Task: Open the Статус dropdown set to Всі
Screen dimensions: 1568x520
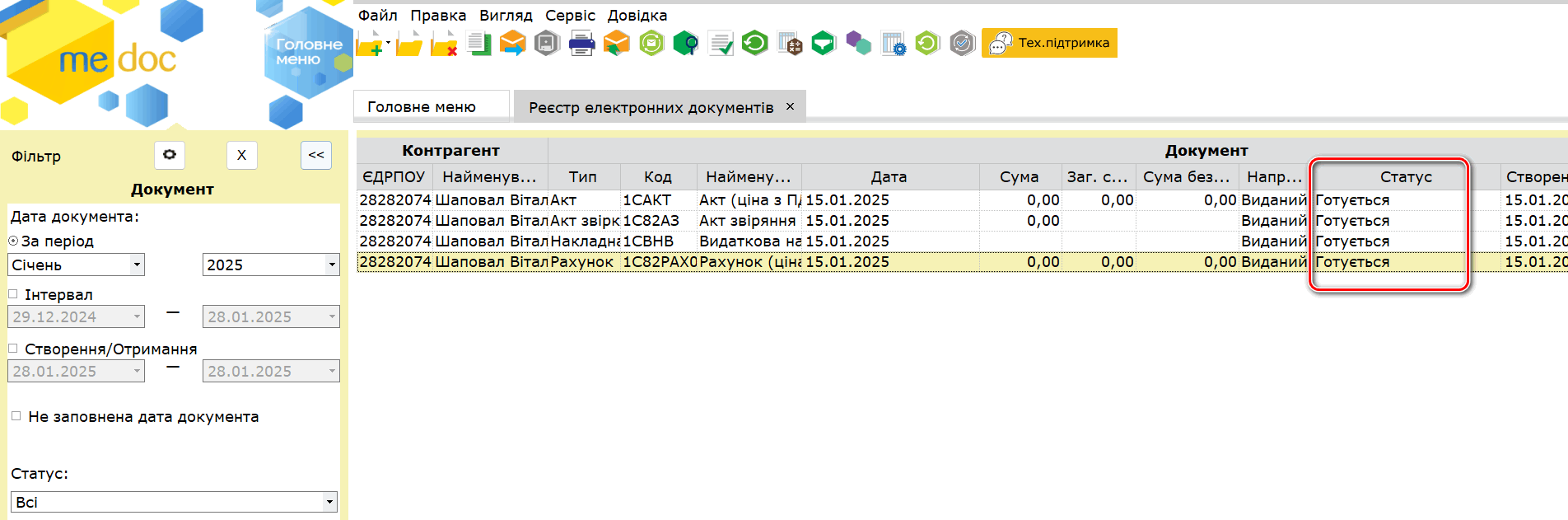Action: click(329, 502)
